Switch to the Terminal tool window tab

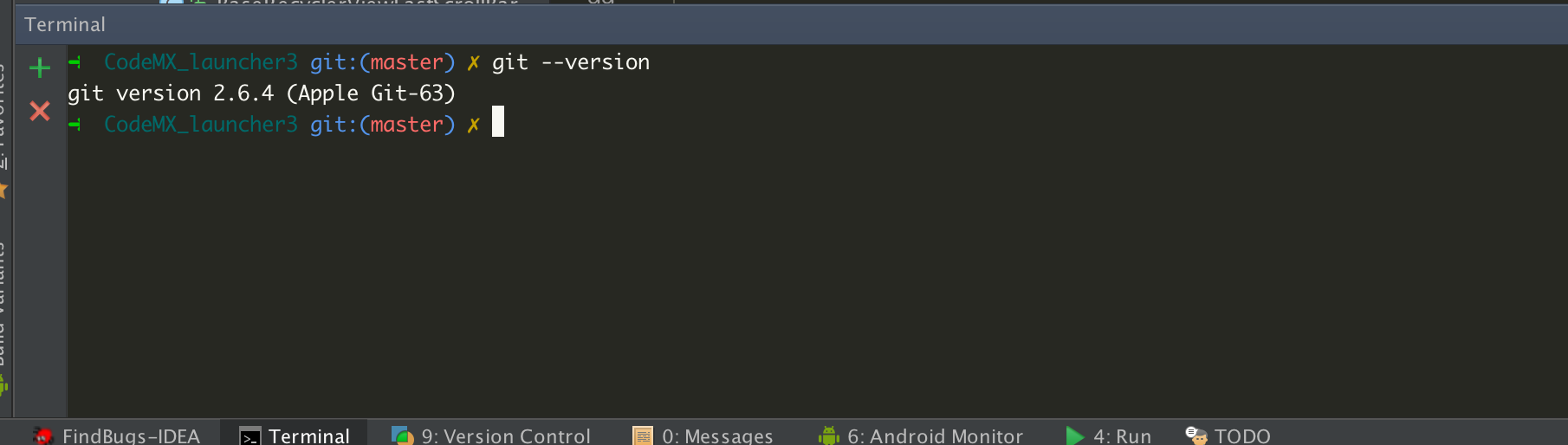click(295, 435)
